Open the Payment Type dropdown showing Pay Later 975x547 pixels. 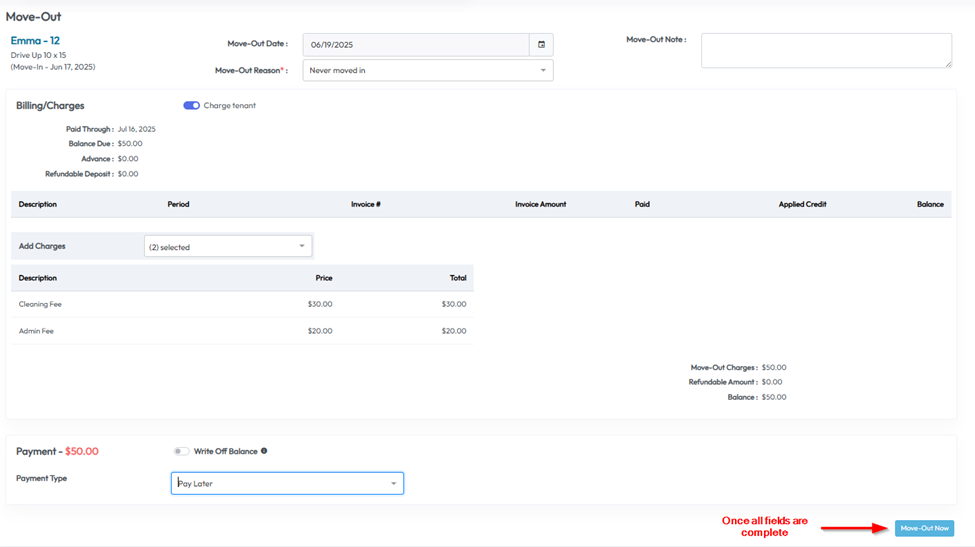click(x=287, y=484)
